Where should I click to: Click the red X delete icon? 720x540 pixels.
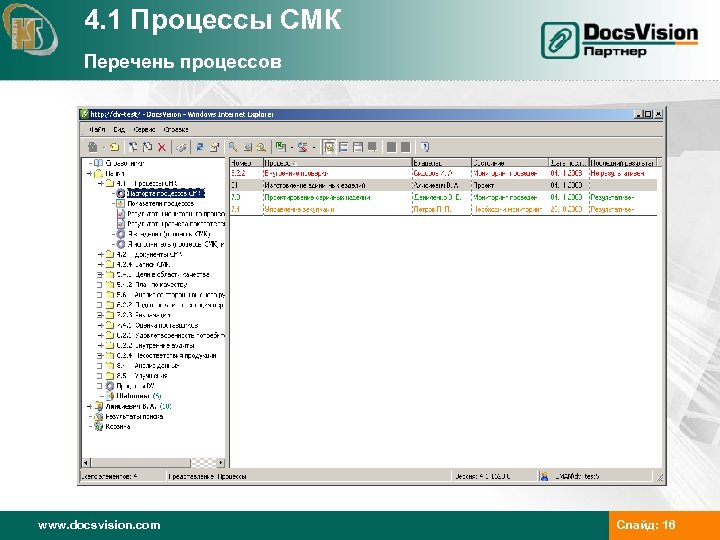tap(162, 147)
